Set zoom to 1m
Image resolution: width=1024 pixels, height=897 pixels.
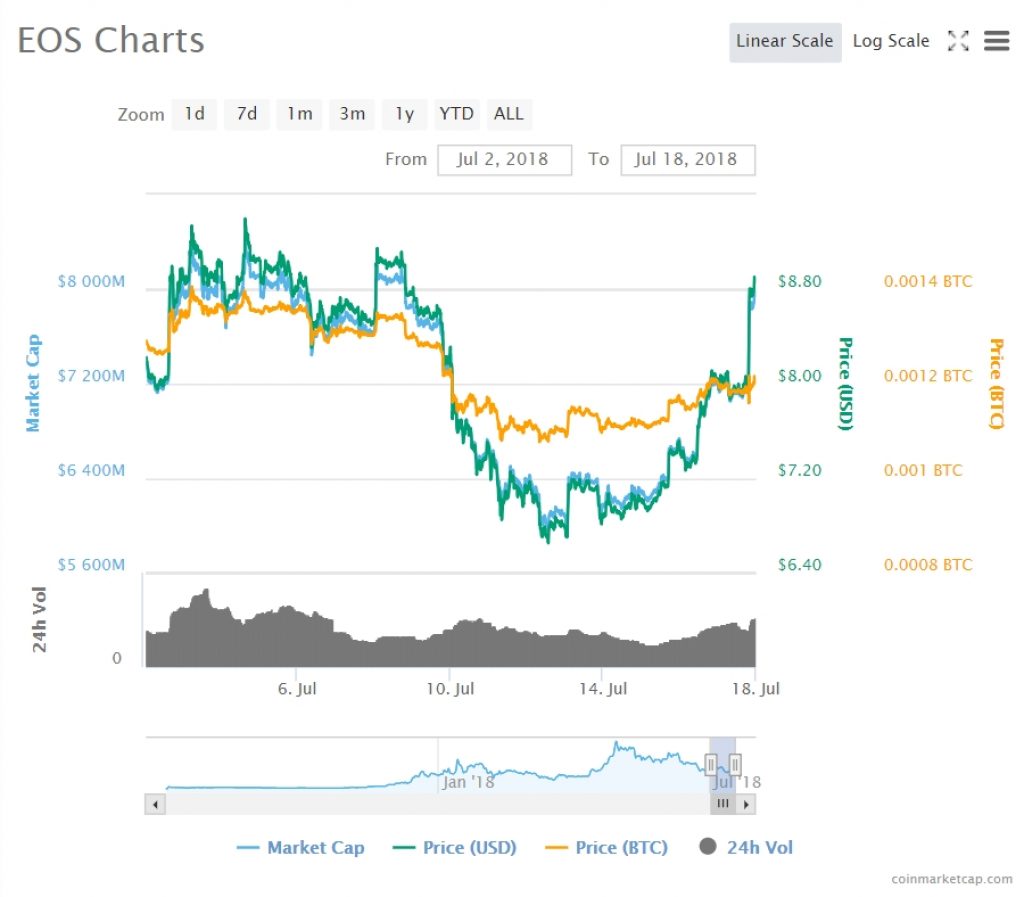[300, 114]
